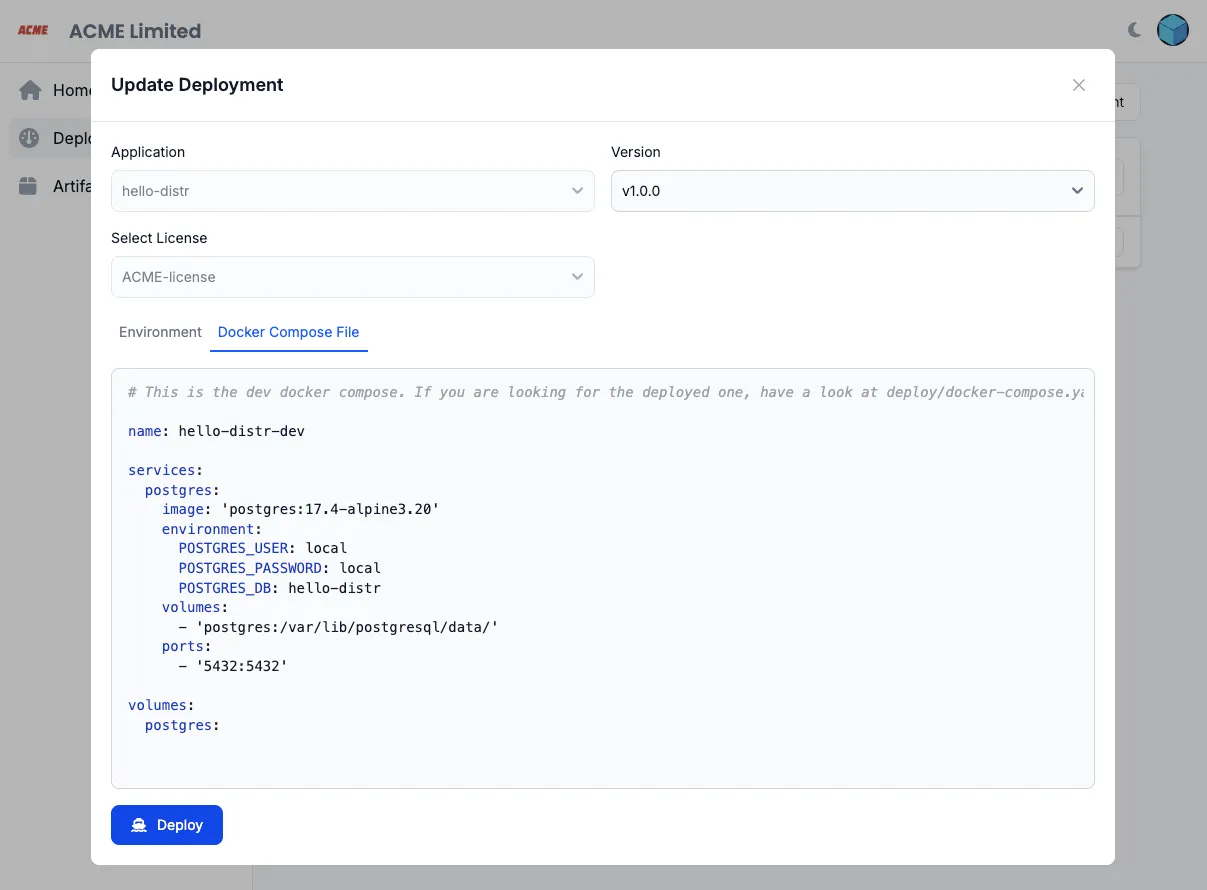Expand the Select License dropdown

coord(352,277)
